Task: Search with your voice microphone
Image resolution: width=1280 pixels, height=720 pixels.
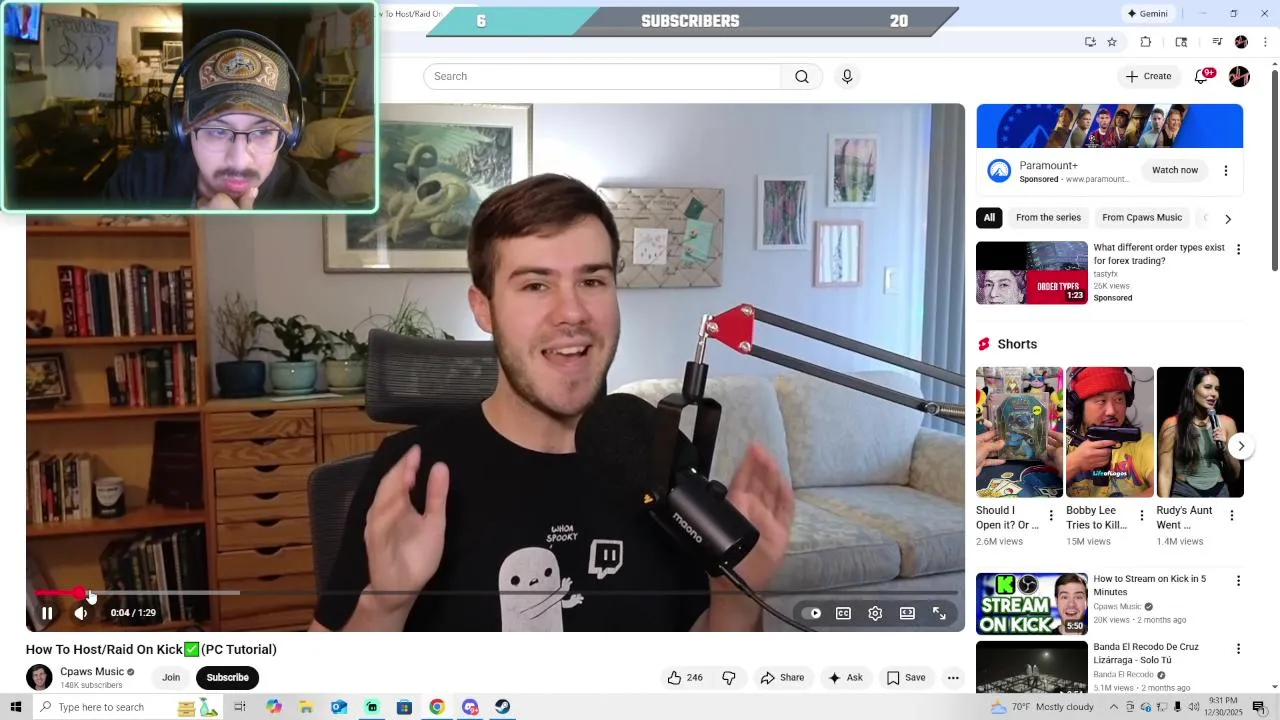Action: pyautogui.click(x=847, y=76)
